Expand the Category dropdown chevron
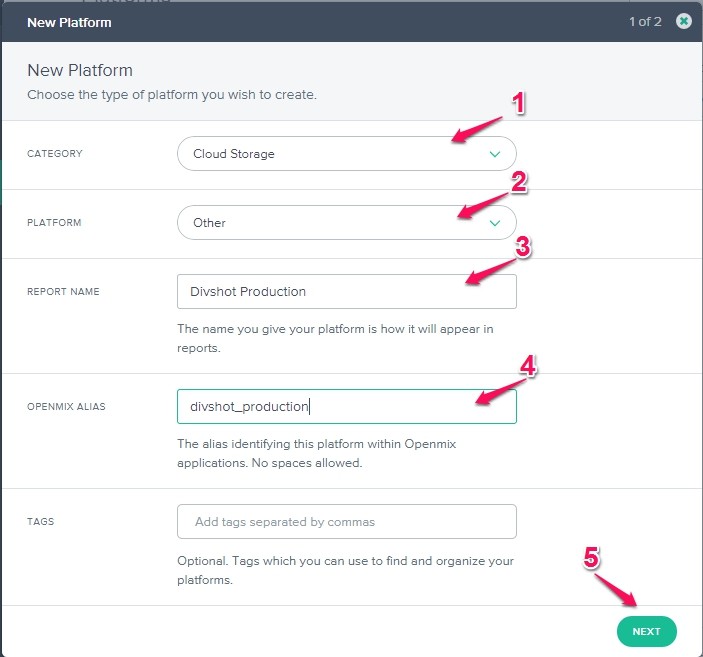This screenshot has width=703, height=657. pyautogui.click(x=494, y=154)
